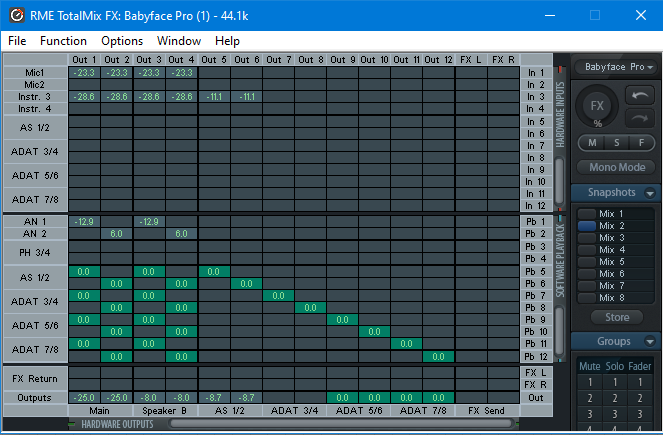Toggle the global Mute M button

592,143
